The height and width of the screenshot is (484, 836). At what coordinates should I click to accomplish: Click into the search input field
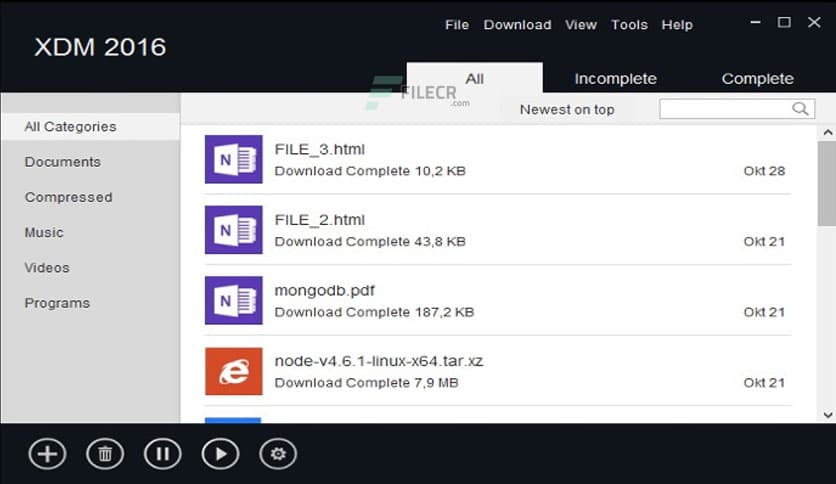pyautogui.click(x=737, y=109)
